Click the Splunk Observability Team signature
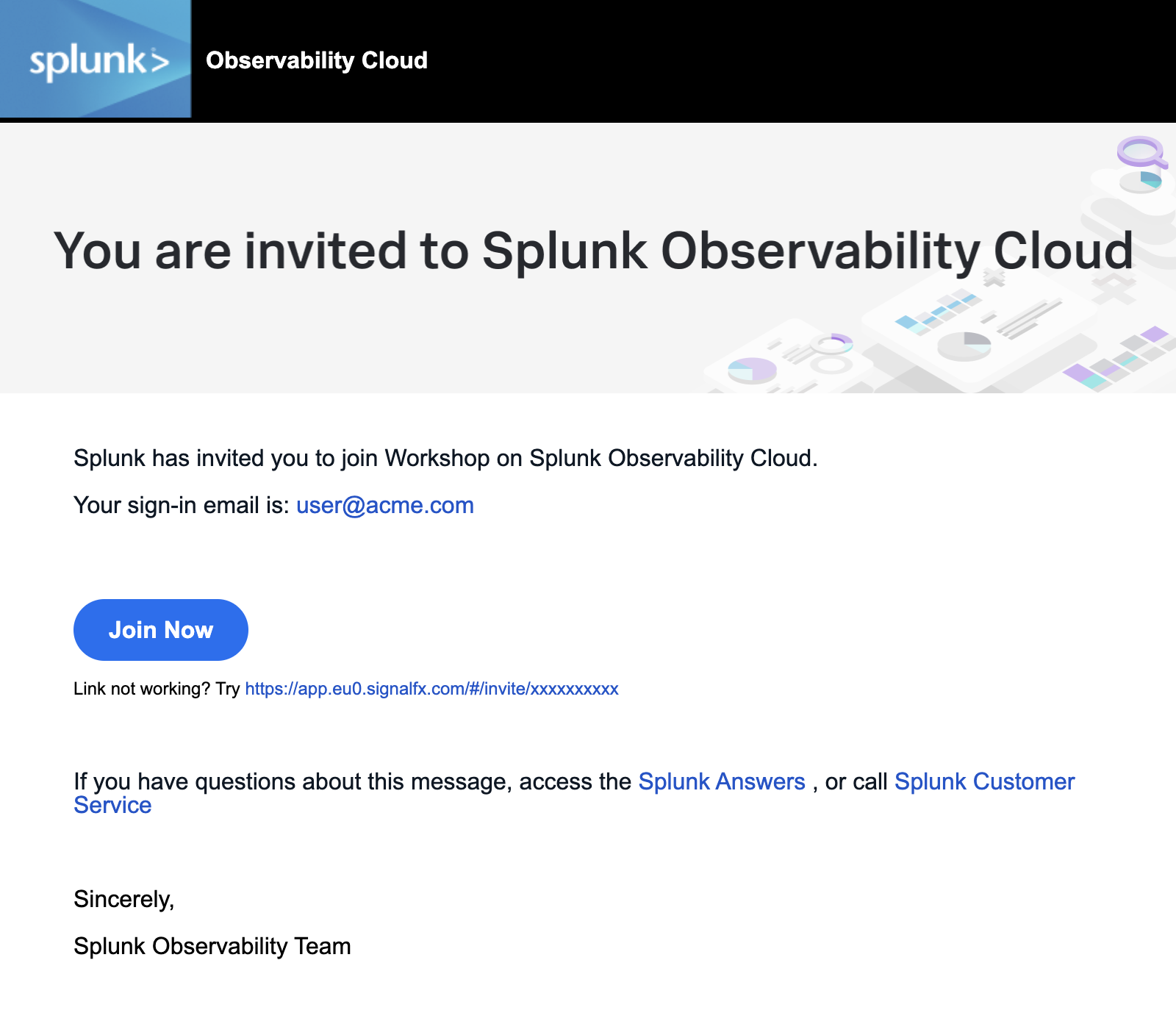 [212, 946]
